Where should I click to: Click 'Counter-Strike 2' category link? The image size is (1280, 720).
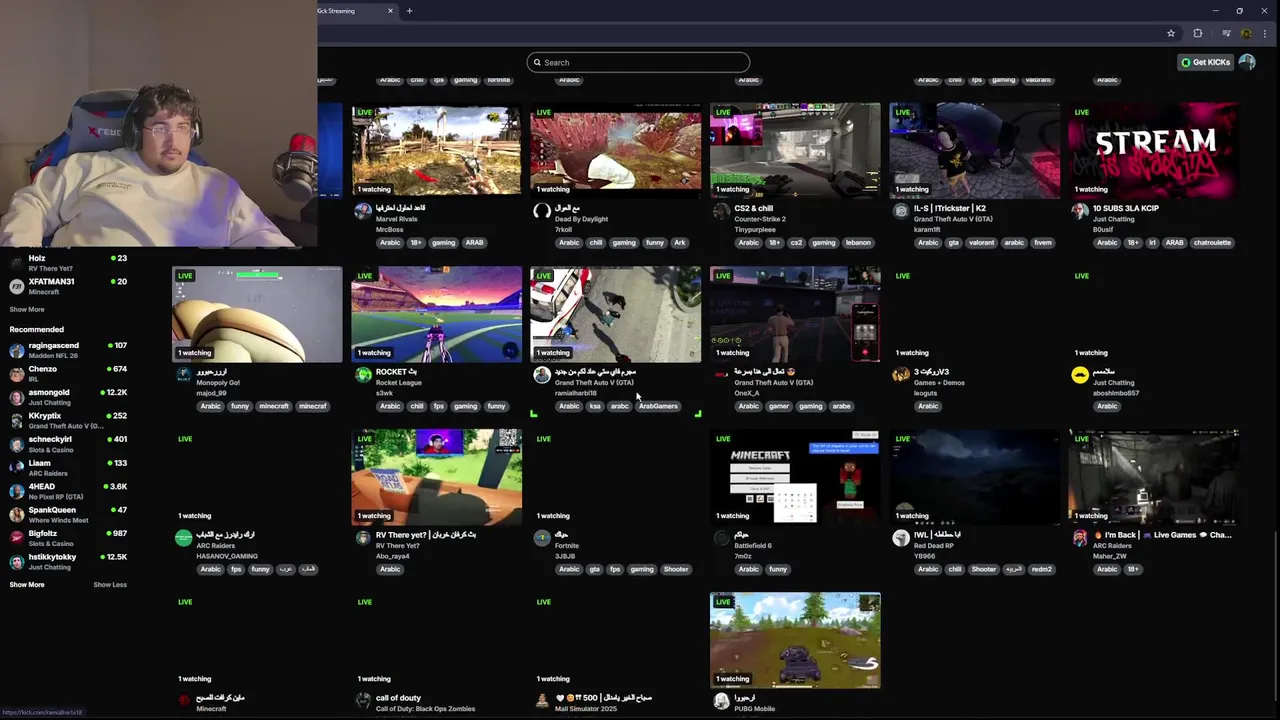(760, 219)
